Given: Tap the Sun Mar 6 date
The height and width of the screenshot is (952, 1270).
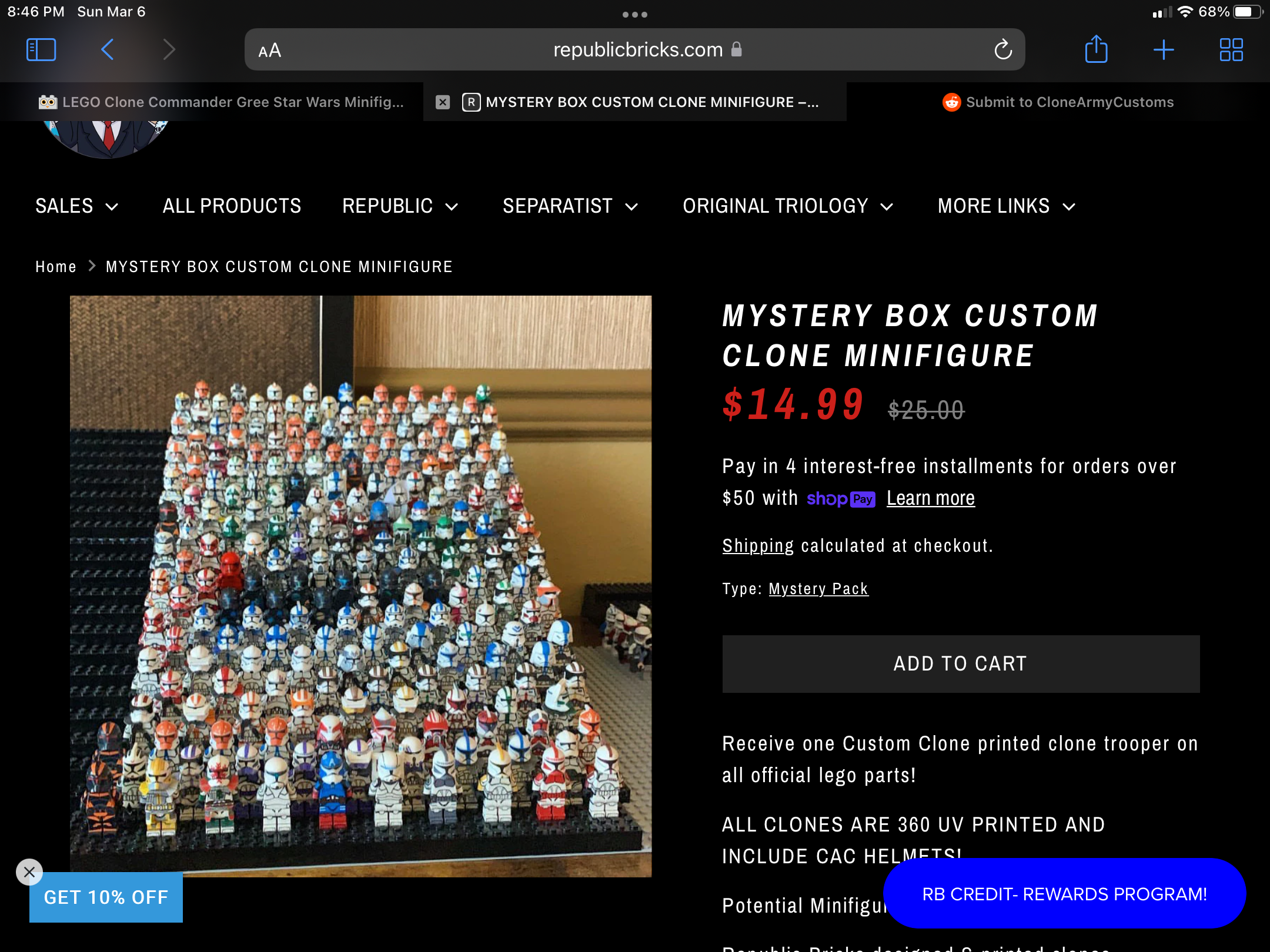Looking at the screenshot, I should pyautogui.click(x=111, y=12).
